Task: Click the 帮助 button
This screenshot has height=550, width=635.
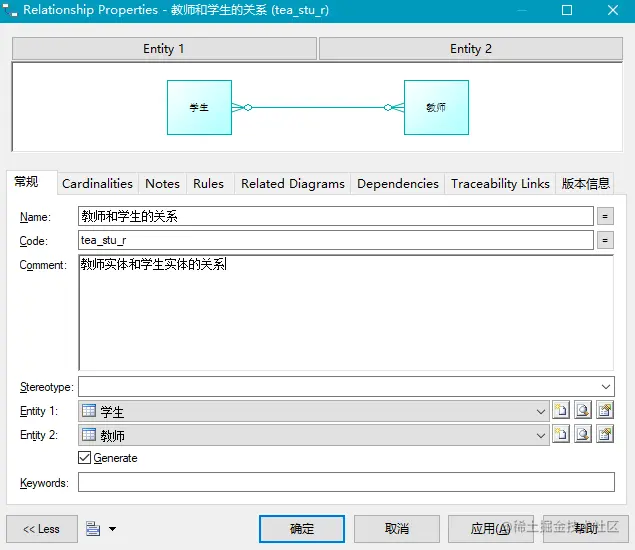Action: (x=586, y=529)
